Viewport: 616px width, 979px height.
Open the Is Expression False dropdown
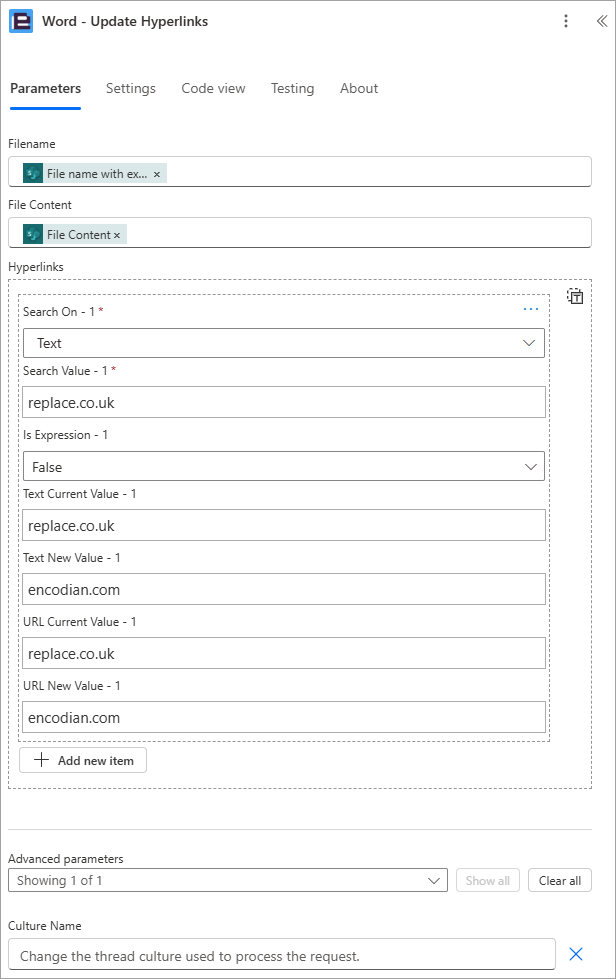click(x=283, y=466)
